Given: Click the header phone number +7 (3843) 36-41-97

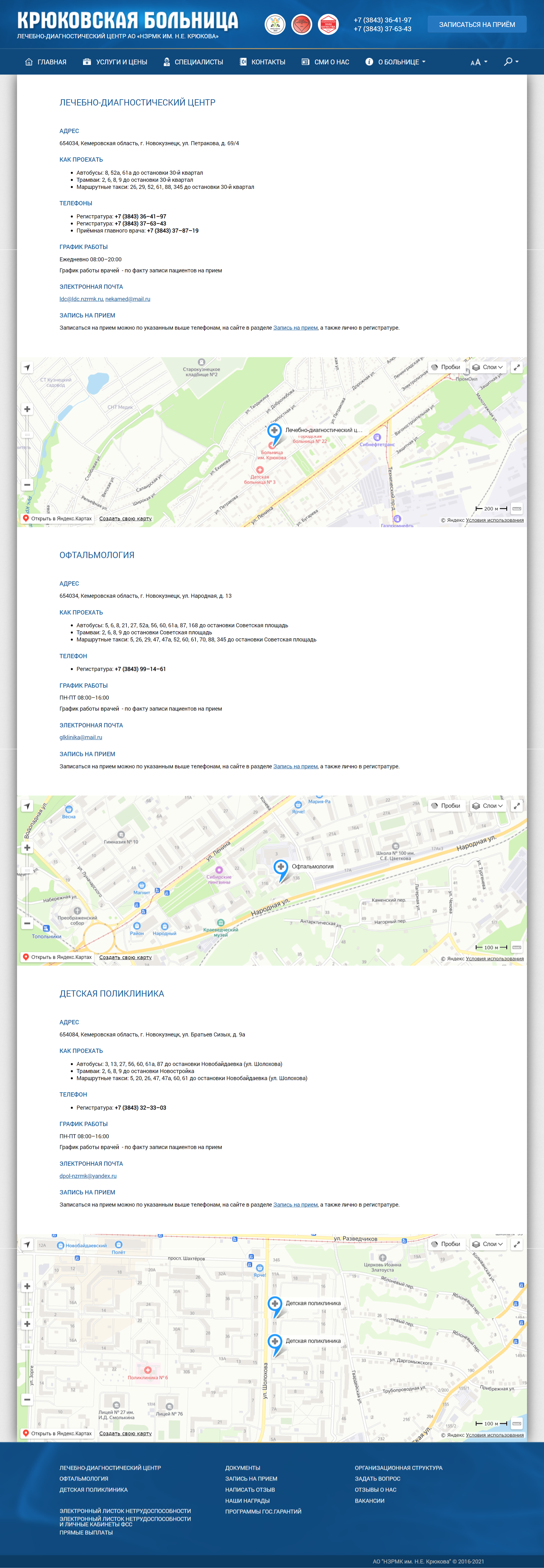Looking at the screenshot, I should pyautogui.click(x=383, y=20).
